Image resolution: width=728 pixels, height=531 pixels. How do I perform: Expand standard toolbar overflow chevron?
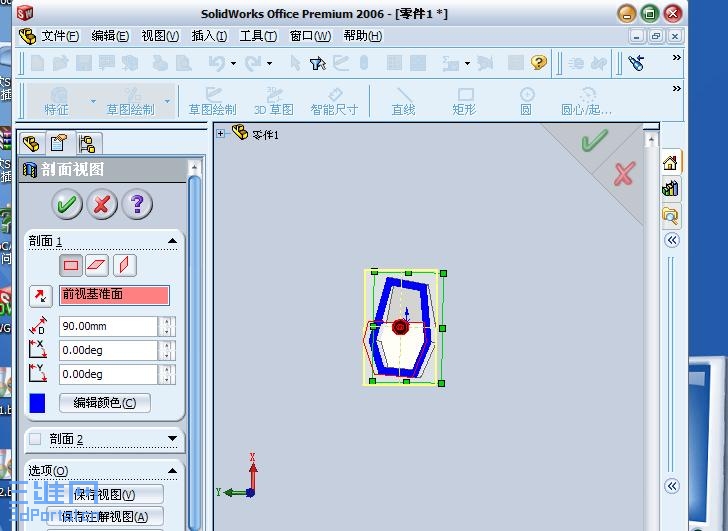pyautogui.click(x=676, y=58)
